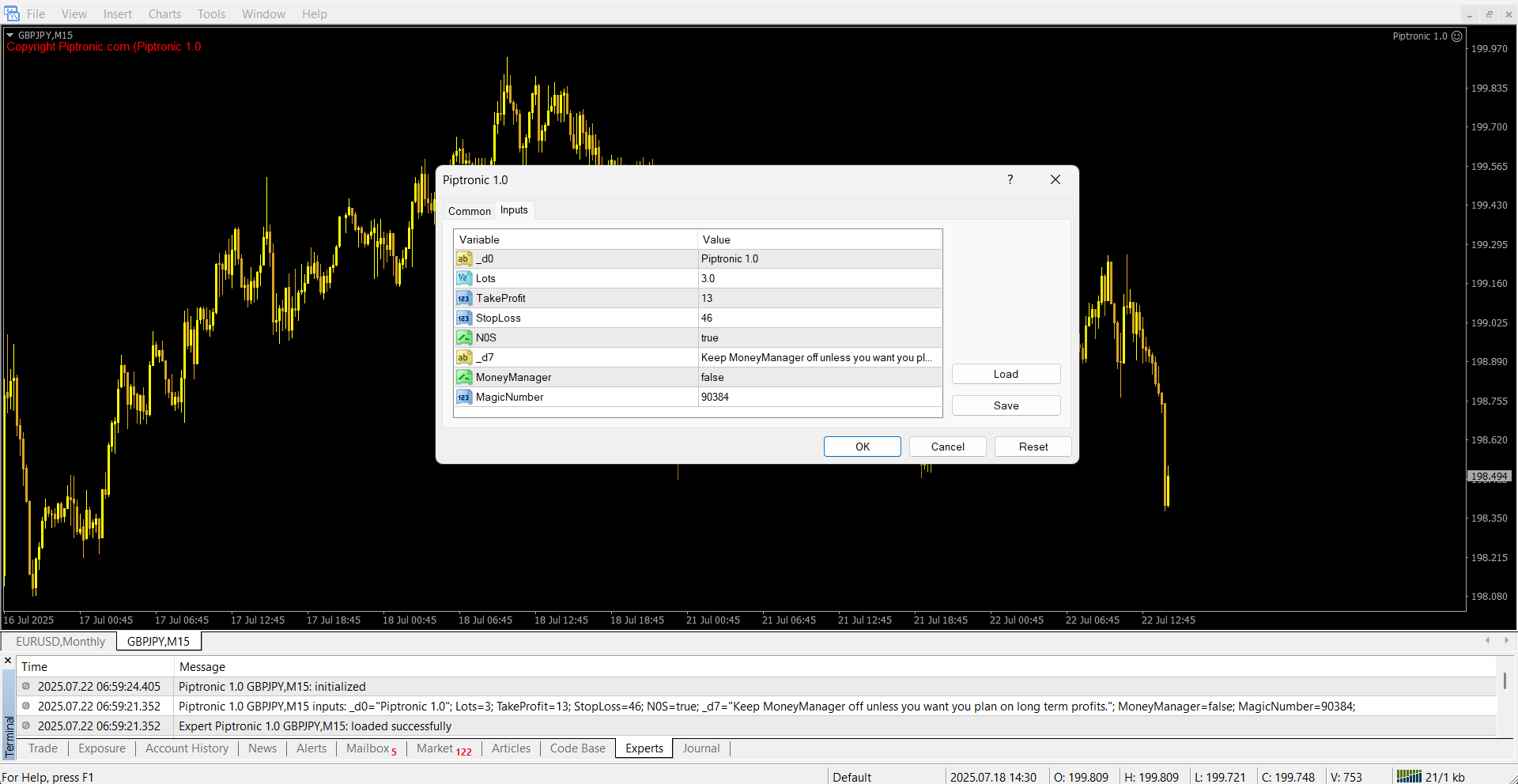Click the MagicNumber integer icon
The width and height of the screenshot is (1518, 784).
464,397
